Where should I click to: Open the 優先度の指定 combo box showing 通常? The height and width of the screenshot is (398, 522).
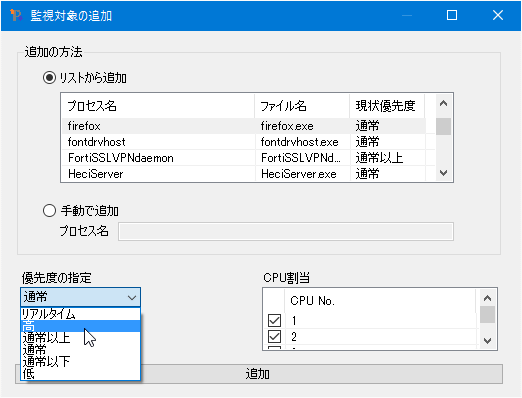pyautogui.click(x=80, y=297)
